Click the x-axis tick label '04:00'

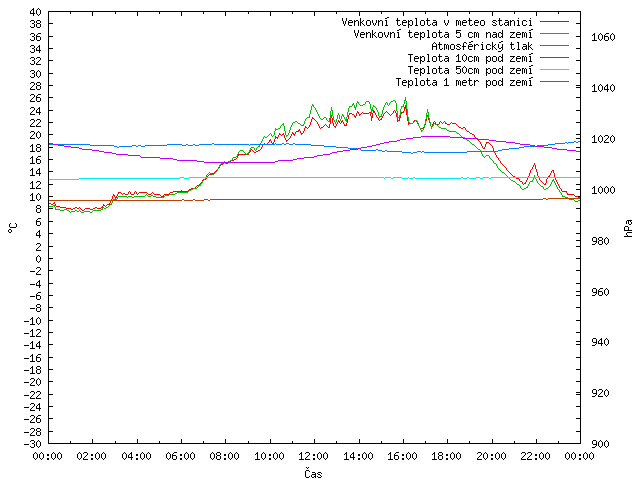click(x=136, y=456)
